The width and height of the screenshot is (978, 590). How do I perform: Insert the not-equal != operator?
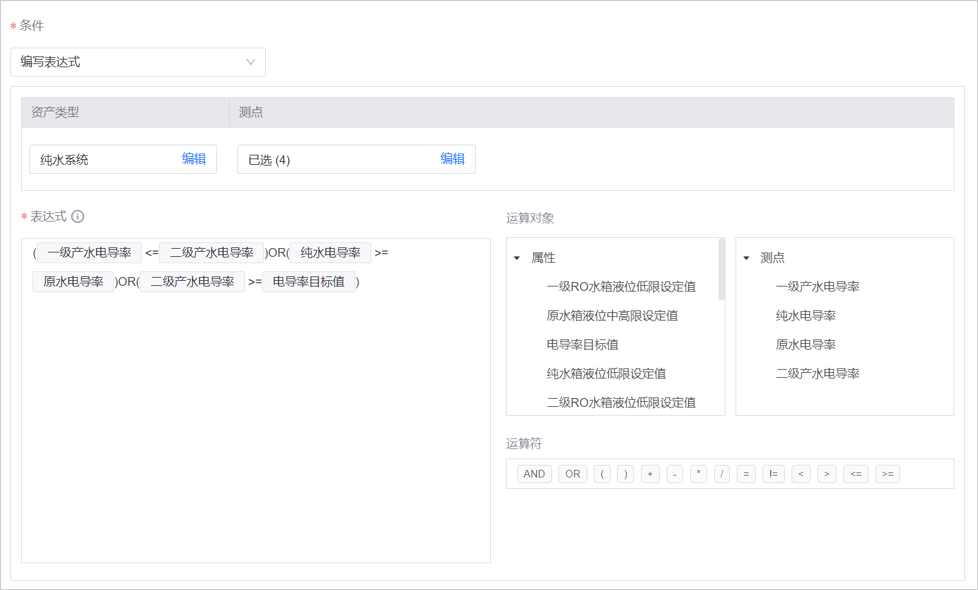(773, 474)
